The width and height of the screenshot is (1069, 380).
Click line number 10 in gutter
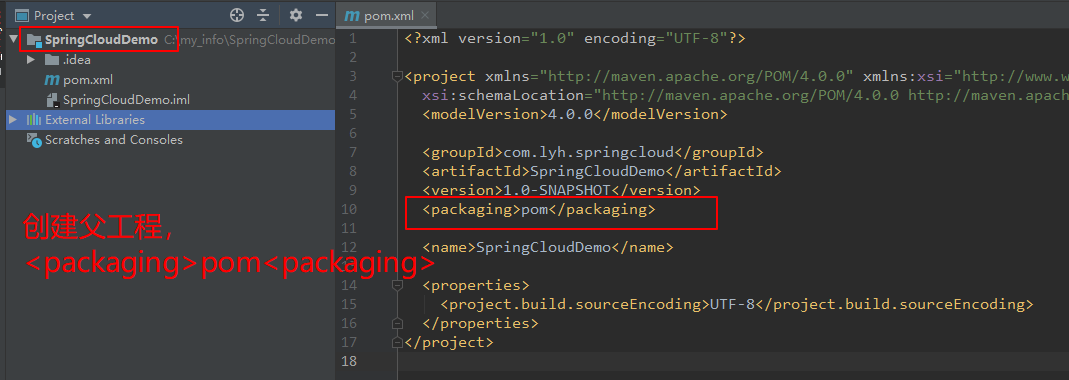(x=348, y=209)
